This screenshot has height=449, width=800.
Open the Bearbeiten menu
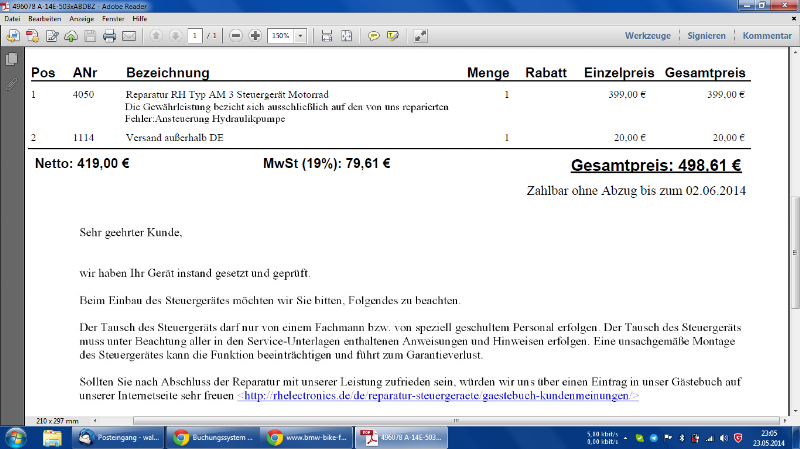(45, 19)
